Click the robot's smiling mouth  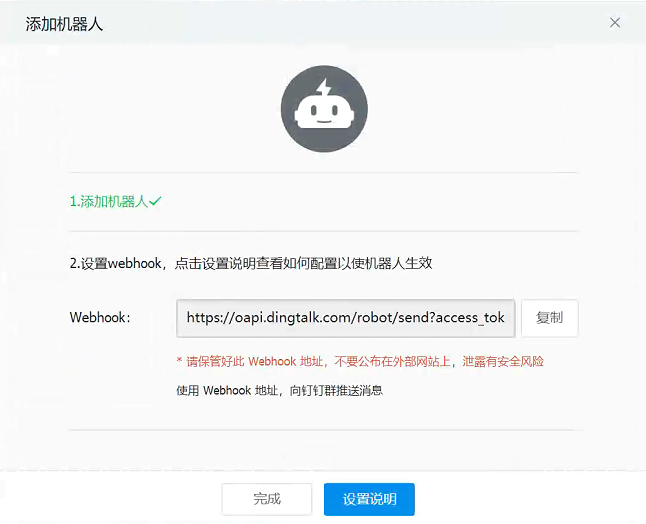click(324, 122)
